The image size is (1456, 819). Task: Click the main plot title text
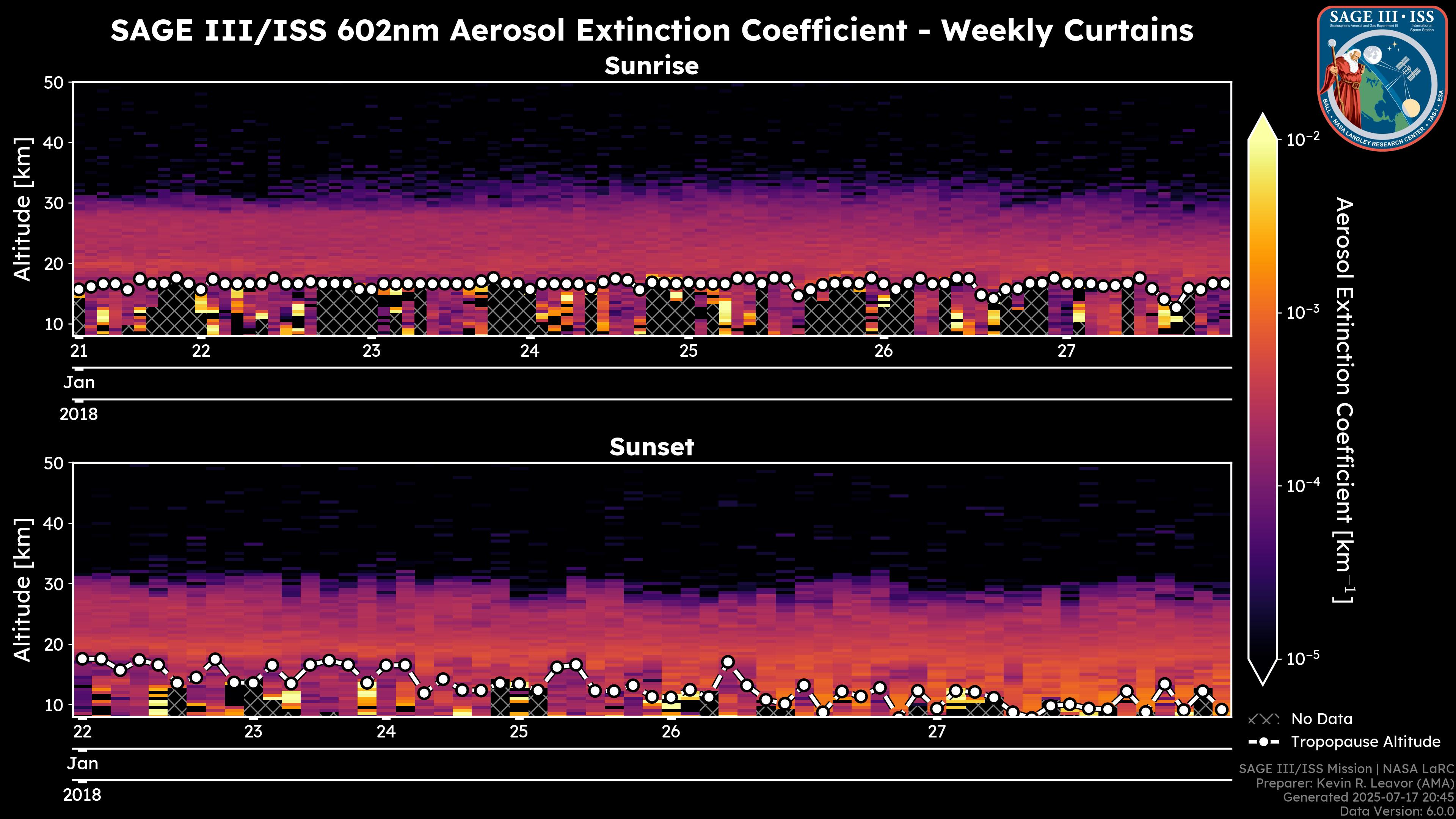point(652,30)
